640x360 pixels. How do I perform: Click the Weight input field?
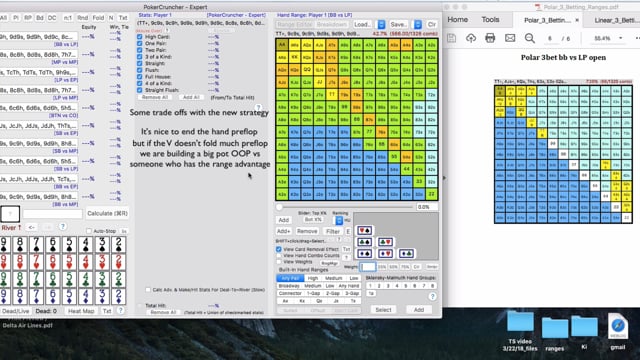click(x=368, y=267)
